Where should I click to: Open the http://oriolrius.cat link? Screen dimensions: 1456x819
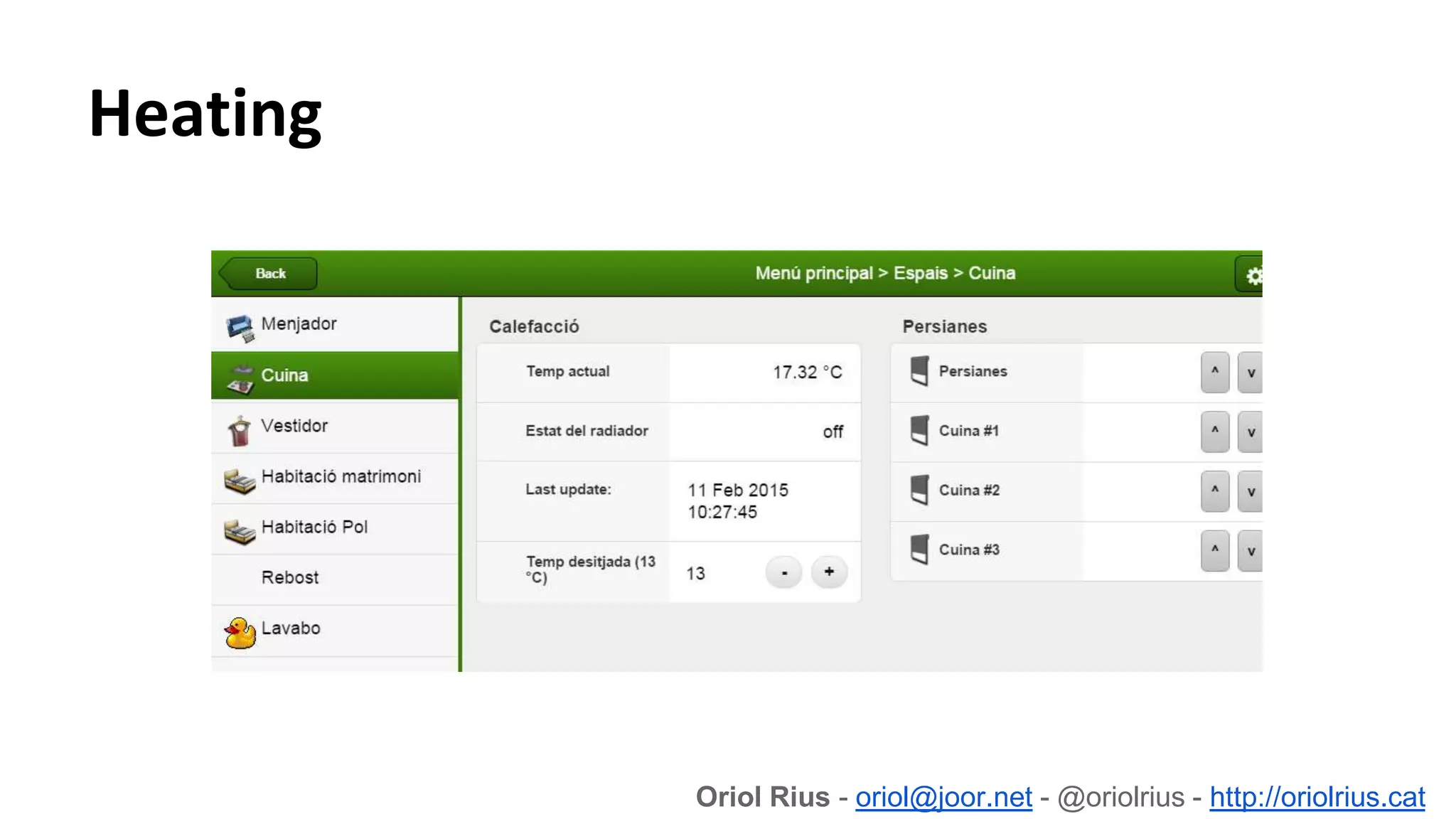[1317, 798]
